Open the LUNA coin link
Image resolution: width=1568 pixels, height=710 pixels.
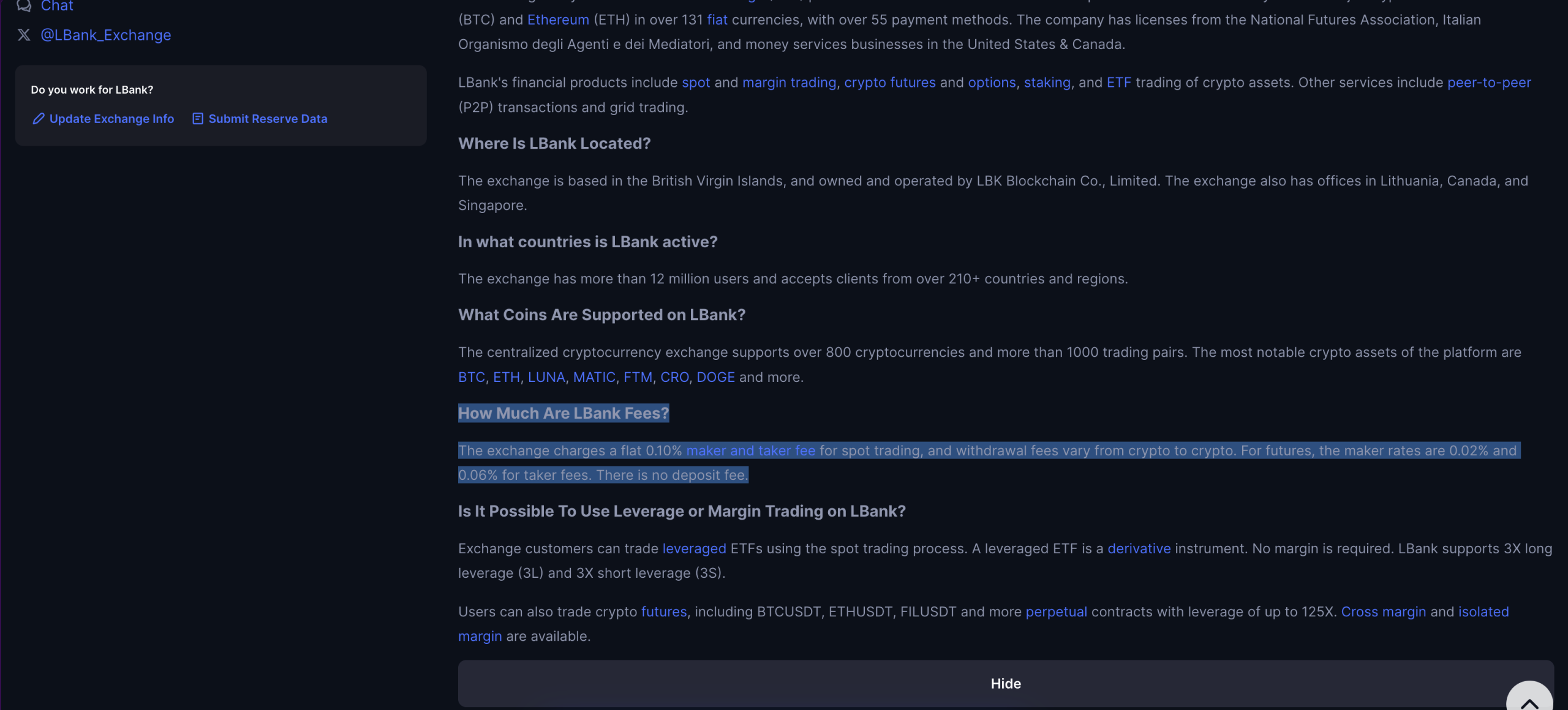pos(546,377)
